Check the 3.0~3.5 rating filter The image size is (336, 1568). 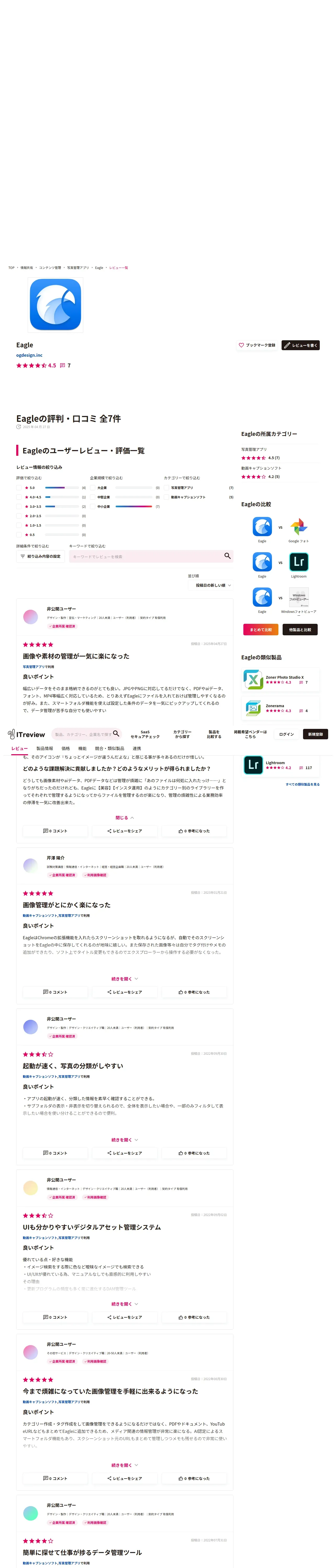click(19, 506)
